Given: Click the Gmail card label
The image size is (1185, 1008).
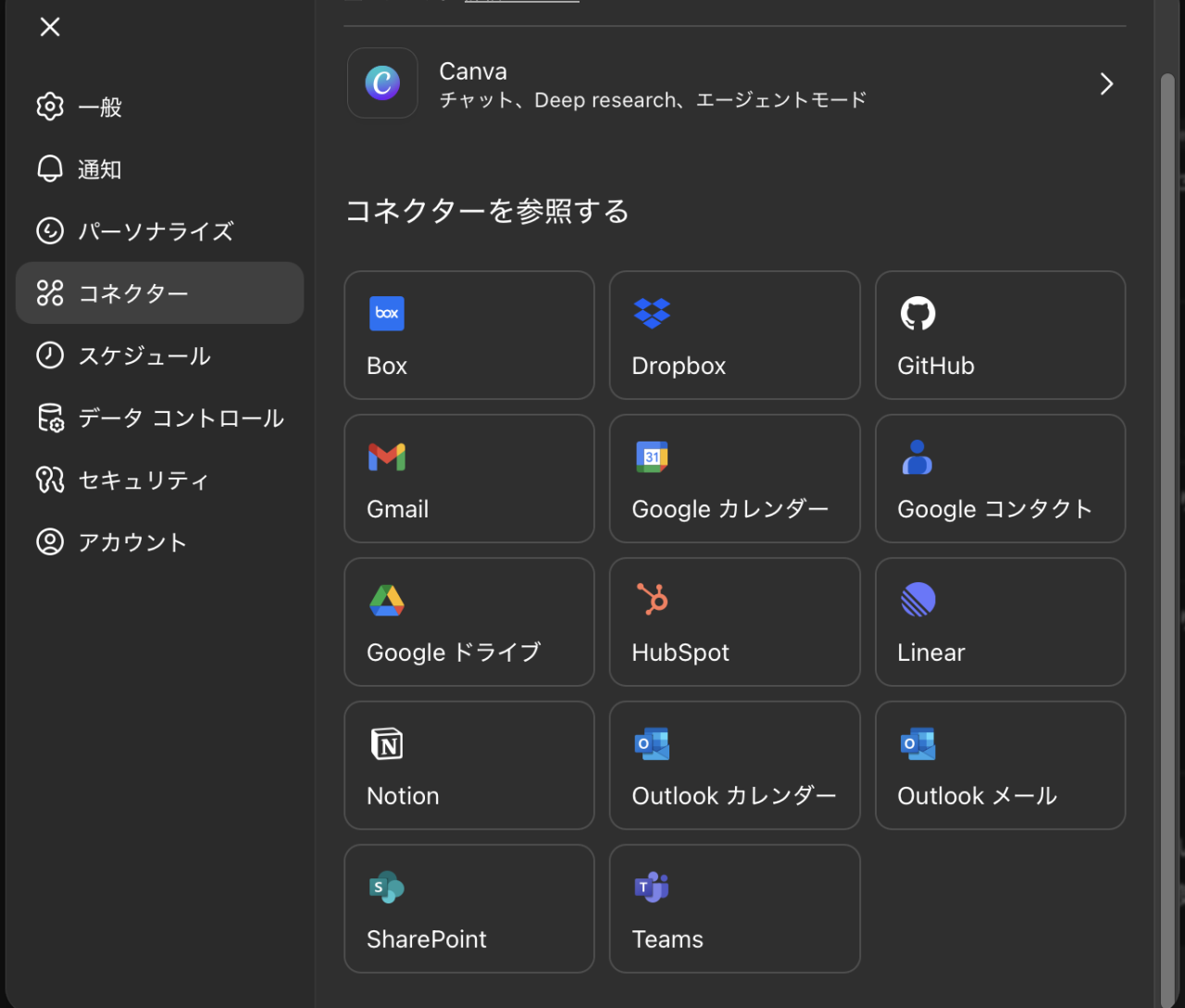Looking at the screenshot, I should (398, 509).
